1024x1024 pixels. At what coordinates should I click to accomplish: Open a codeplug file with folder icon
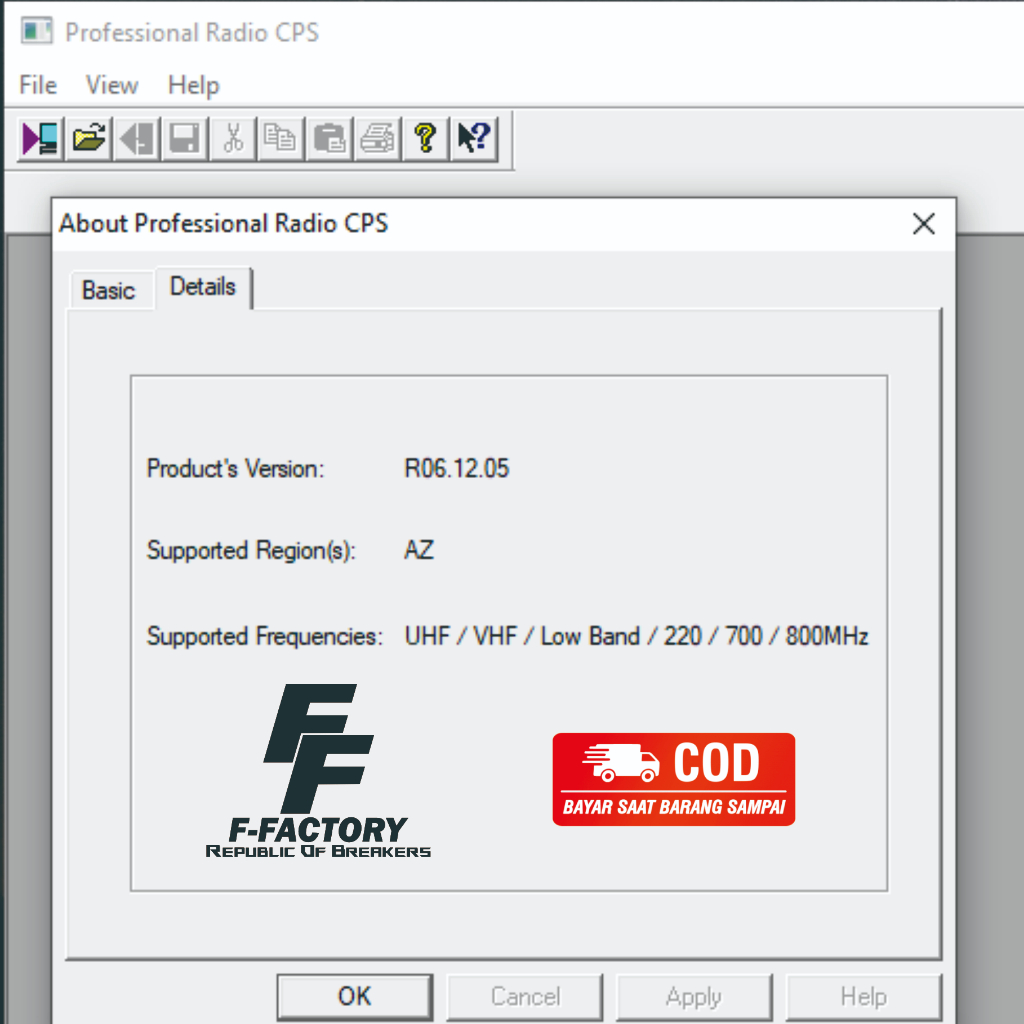(89, 138)
